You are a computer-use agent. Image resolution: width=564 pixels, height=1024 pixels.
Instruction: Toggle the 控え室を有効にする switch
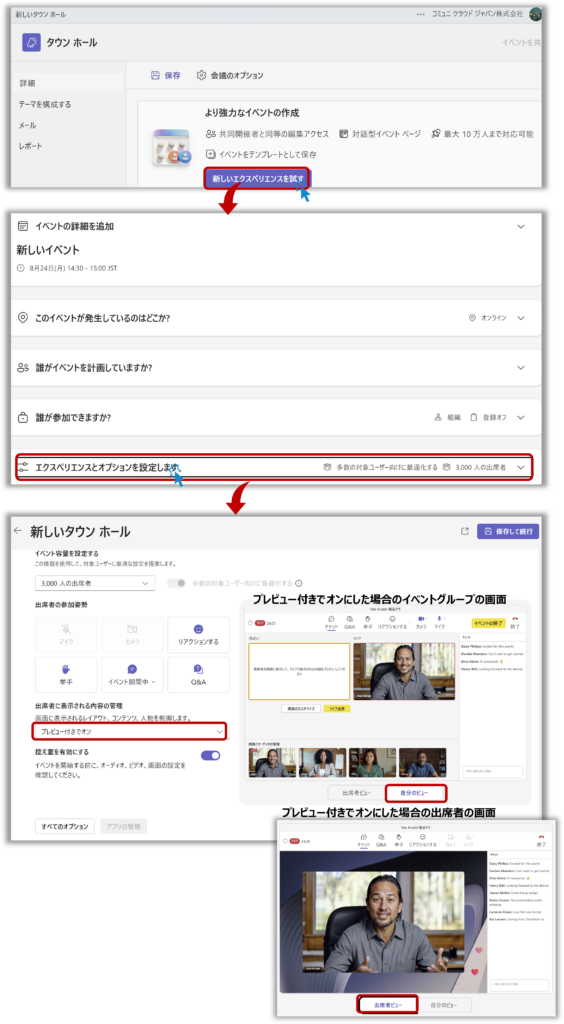pyautogui.click(x=210, y=756)
